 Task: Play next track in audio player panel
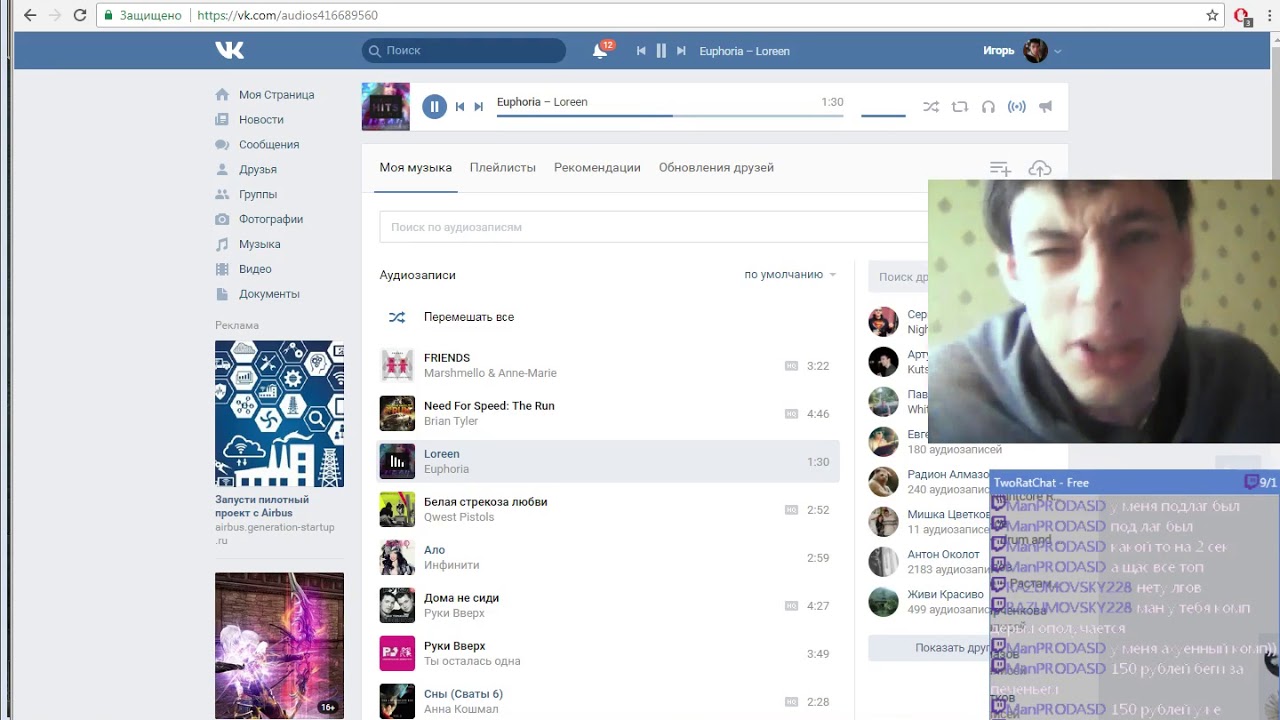coord(478,107)
